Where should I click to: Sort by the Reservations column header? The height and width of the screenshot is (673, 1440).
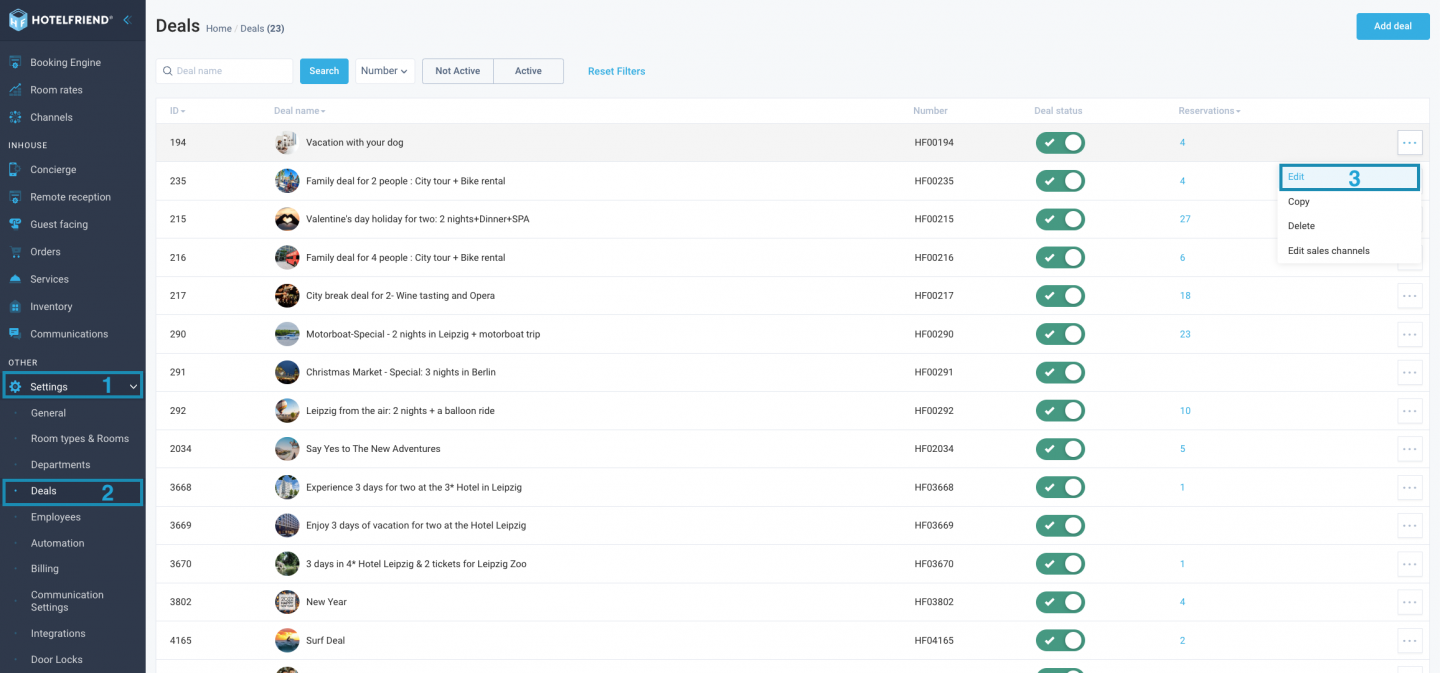1209,111
